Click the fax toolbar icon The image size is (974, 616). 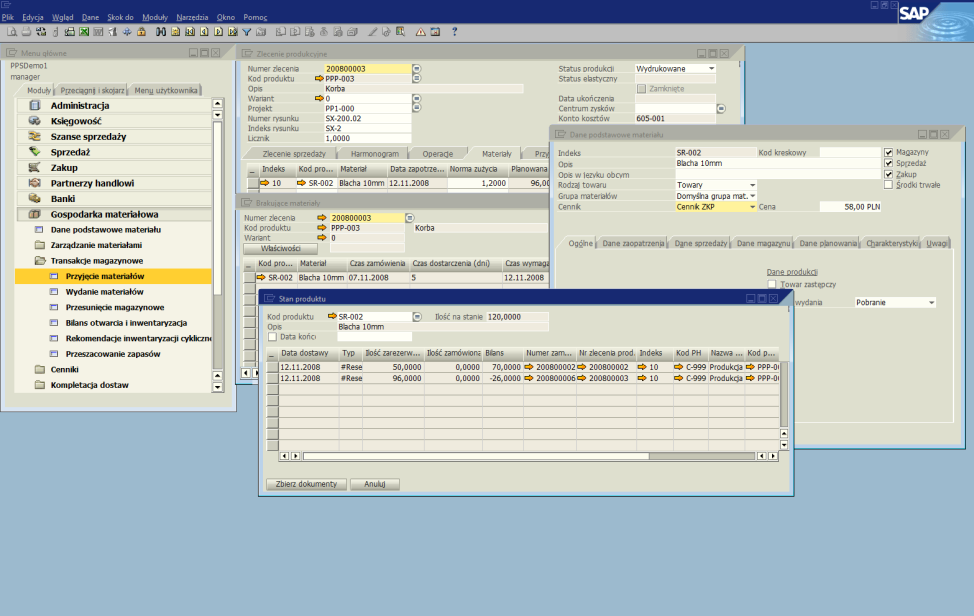[70, 32]
